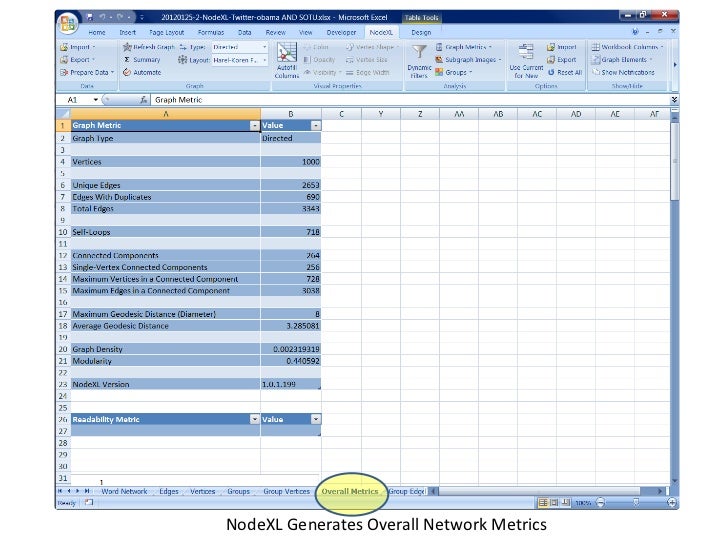The image size is (728, 546).
Task: Expand the formula bar
Action: click(674, 100)
